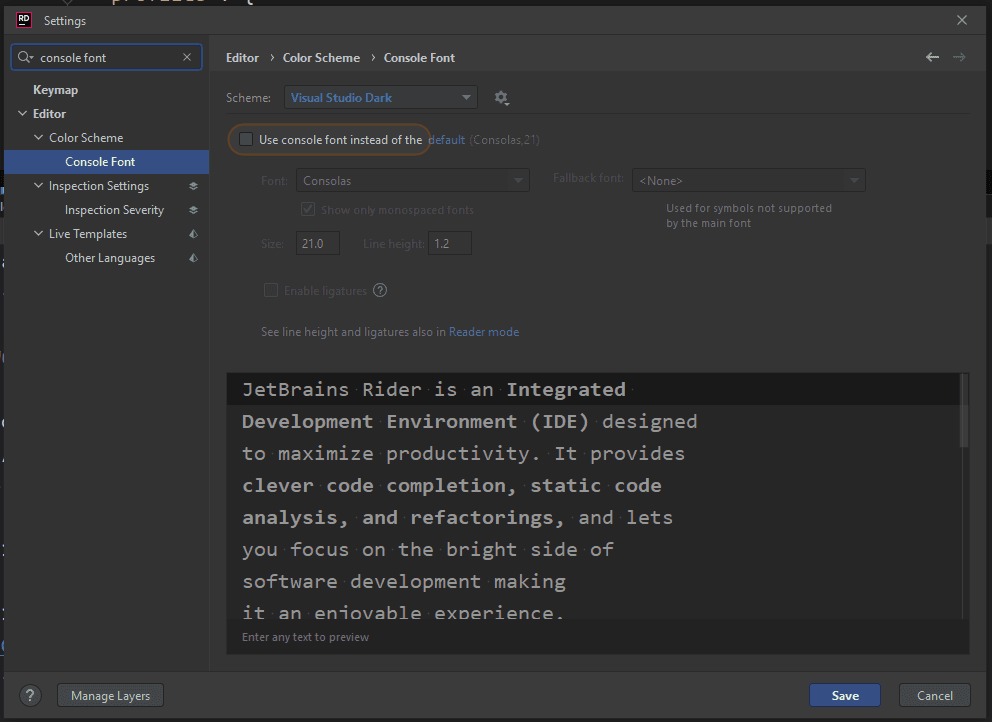Screen dimensions: 992x722
Task: Click the preview pane vertical scrollbar
Action: (x=964, y=410)
